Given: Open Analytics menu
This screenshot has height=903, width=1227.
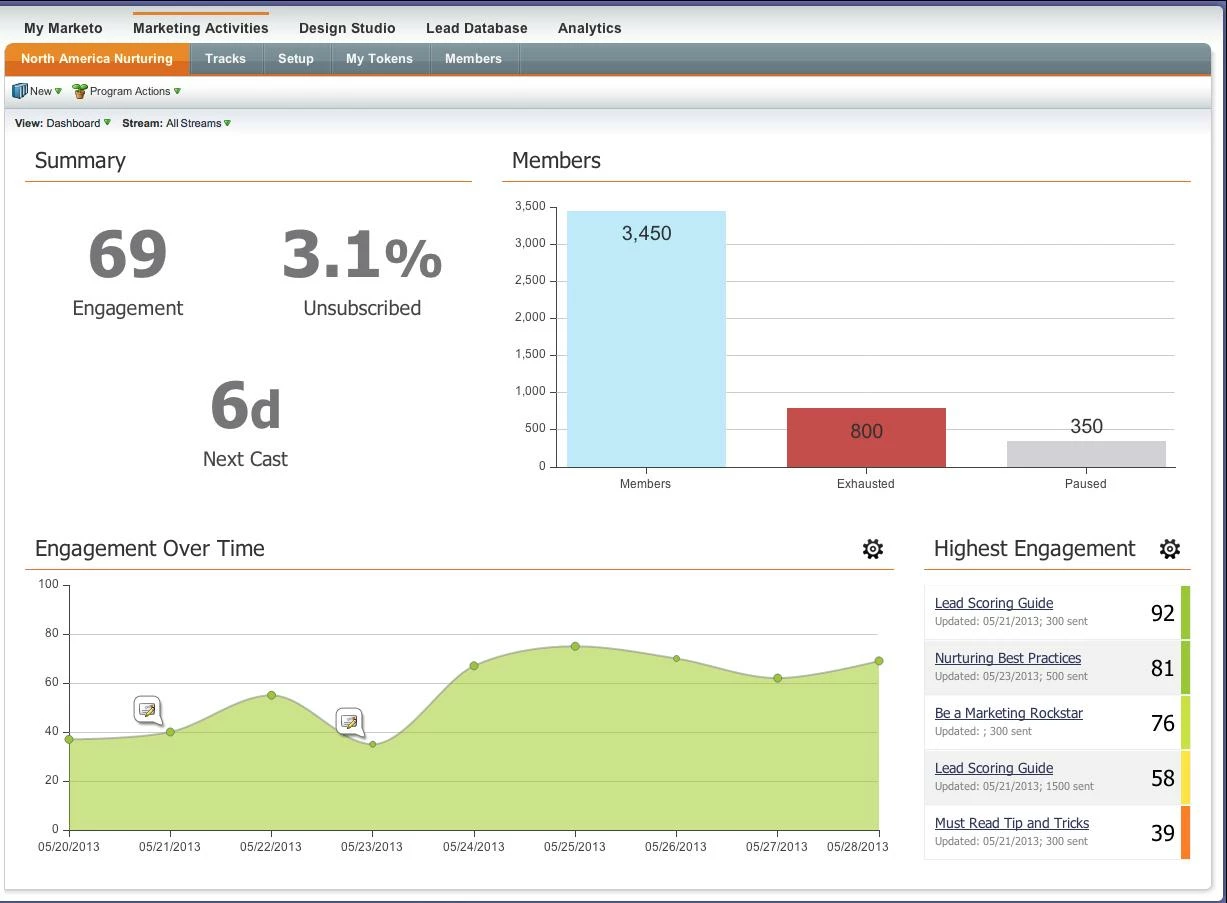Looking at the screenshot, I should pos(590,28).
